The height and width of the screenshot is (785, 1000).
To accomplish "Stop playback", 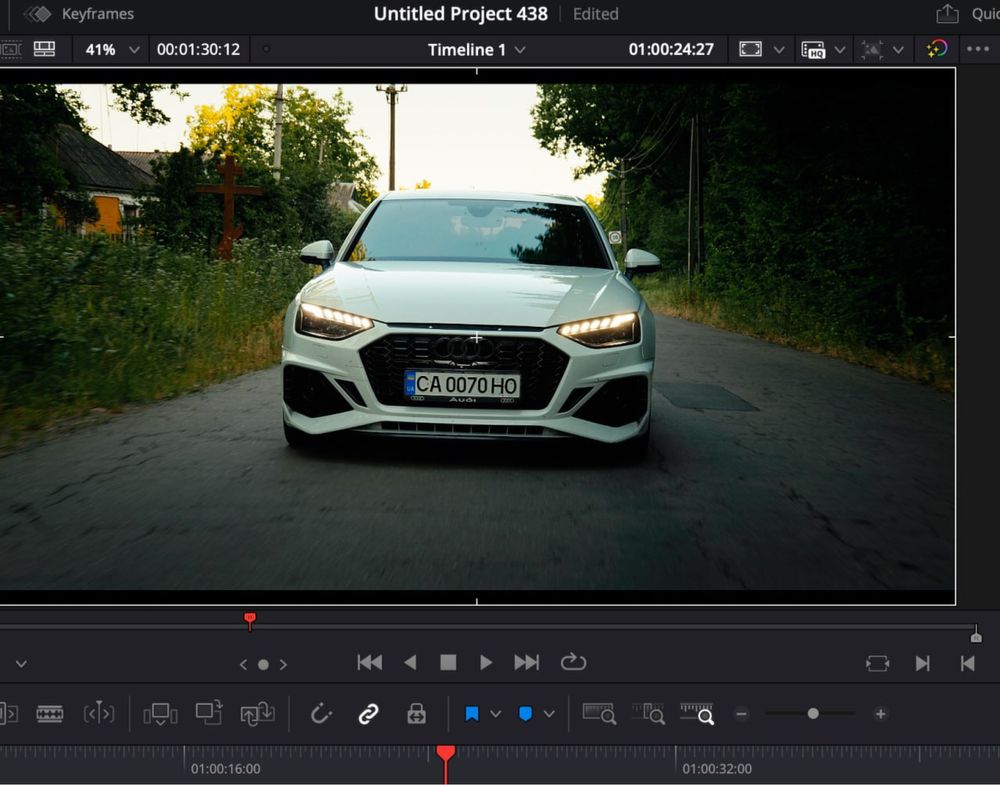I will pyautogui.click(x=448, y=663).
